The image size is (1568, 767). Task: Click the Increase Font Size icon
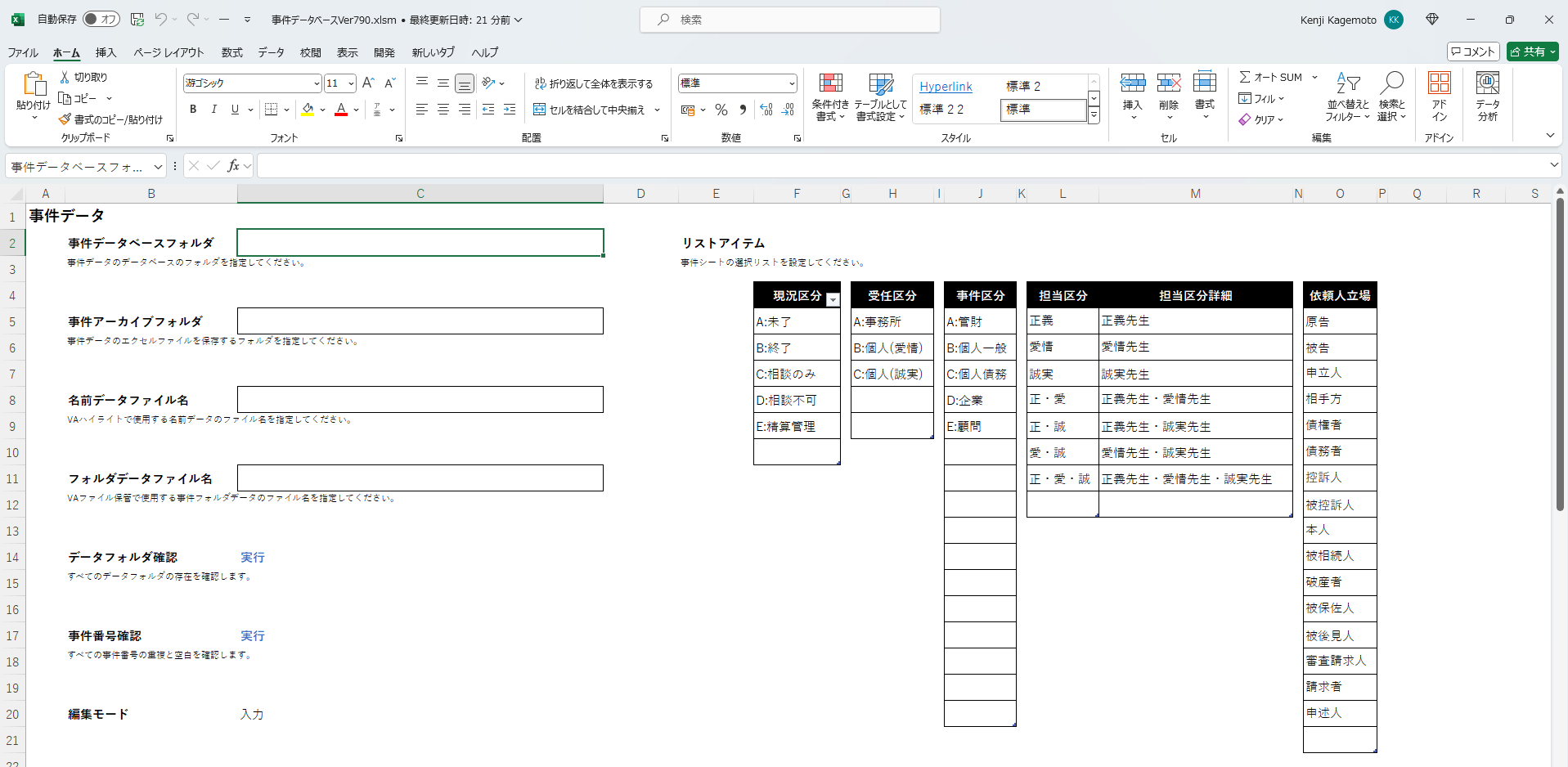pyautogui.click(x=368, y=83)
